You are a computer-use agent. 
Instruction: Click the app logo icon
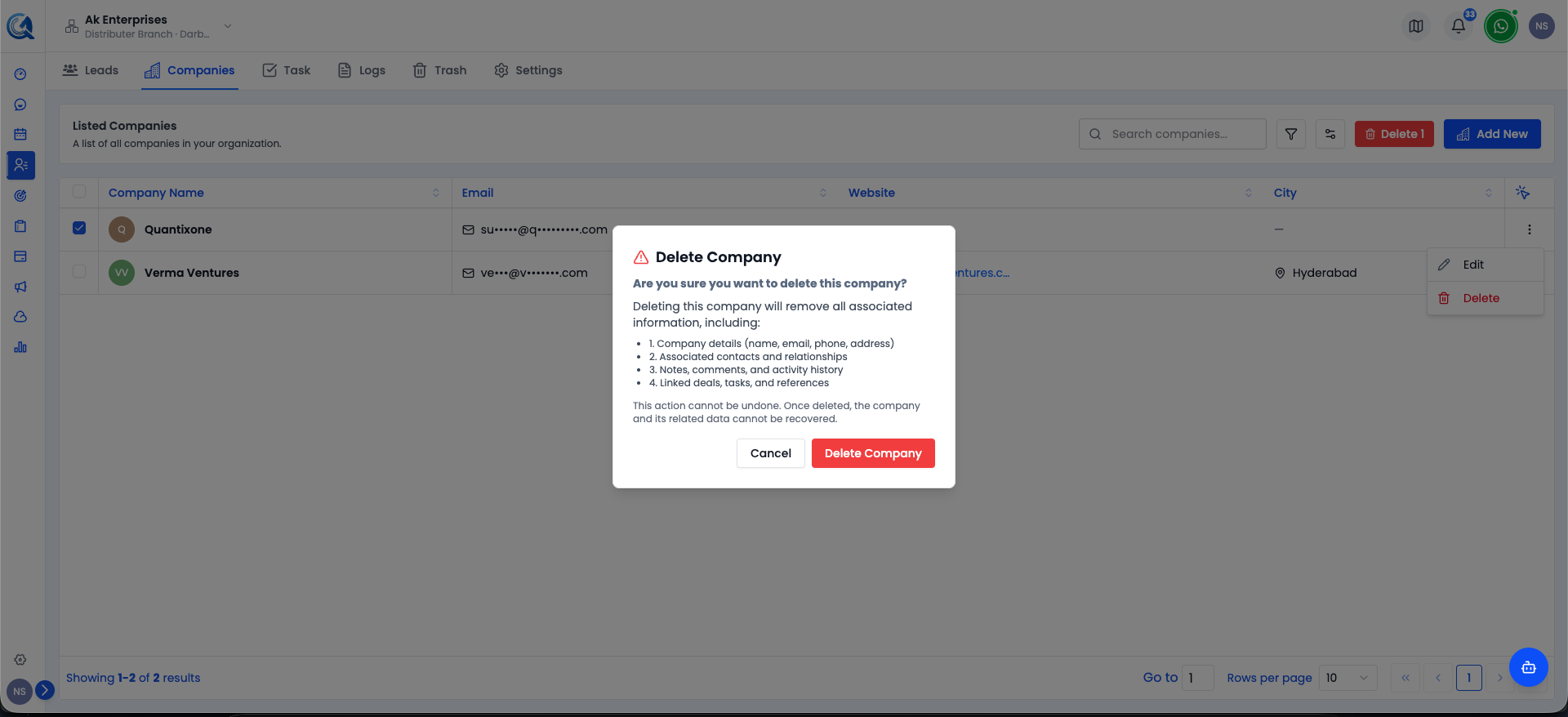point(20,26)
